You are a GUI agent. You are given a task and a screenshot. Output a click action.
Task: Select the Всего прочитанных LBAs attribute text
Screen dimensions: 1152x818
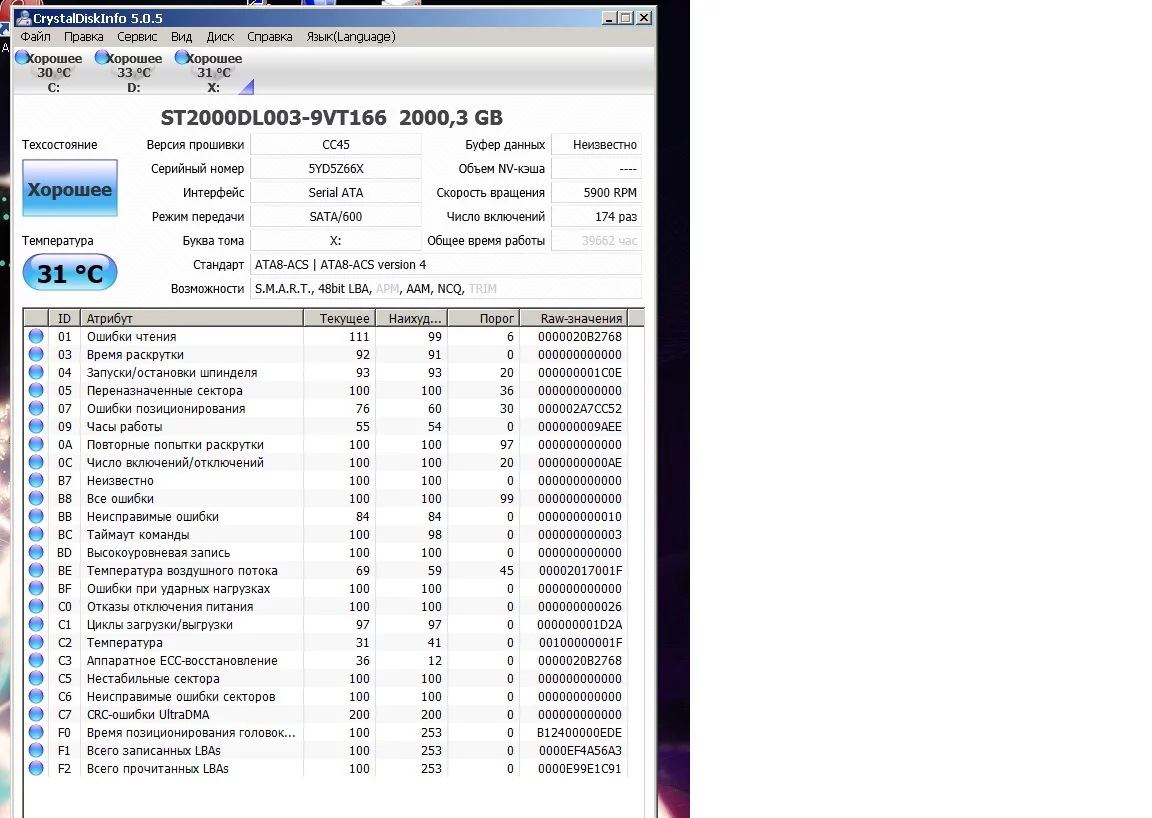tap(157, 769)
